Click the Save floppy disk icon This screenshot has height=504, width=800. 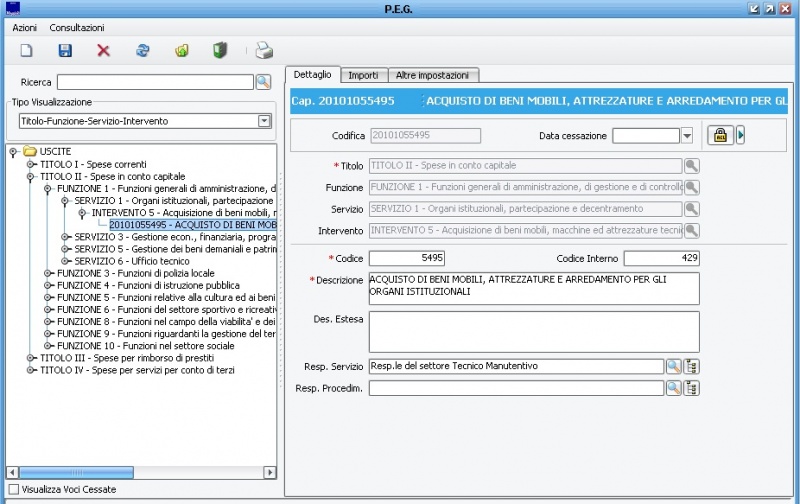pos(65,50)
